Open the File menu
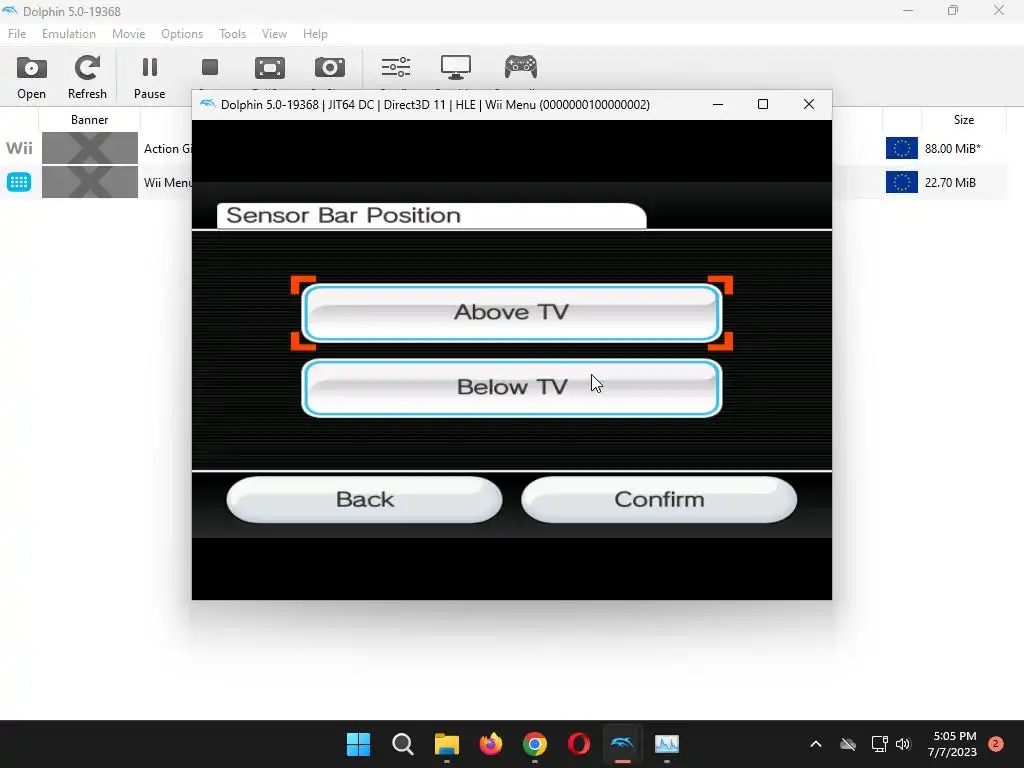1024x768 pixels. coord(17,34)
